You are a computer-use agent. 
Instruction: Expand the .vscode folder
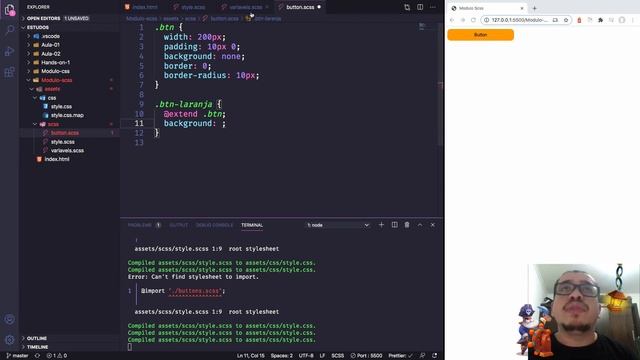coord(50,36)
